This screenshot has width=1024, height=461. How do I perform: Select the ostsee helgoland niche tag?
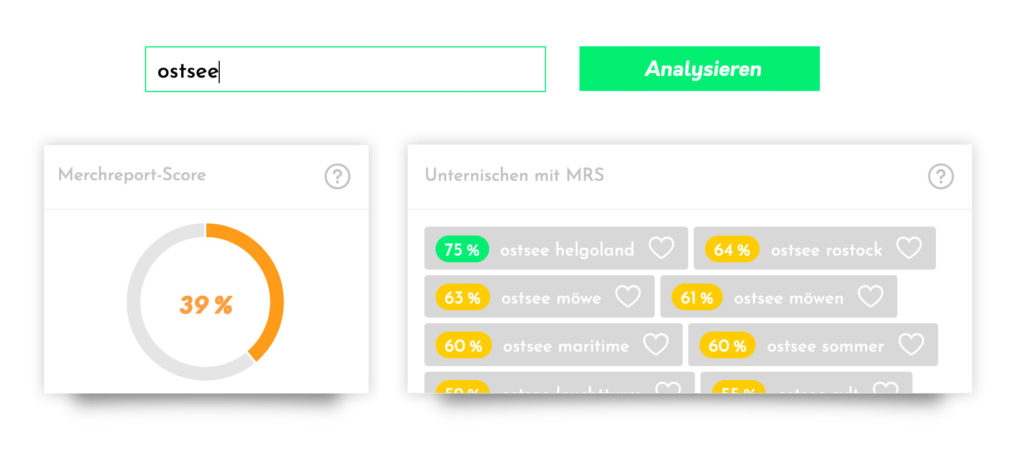pos(556,248)
